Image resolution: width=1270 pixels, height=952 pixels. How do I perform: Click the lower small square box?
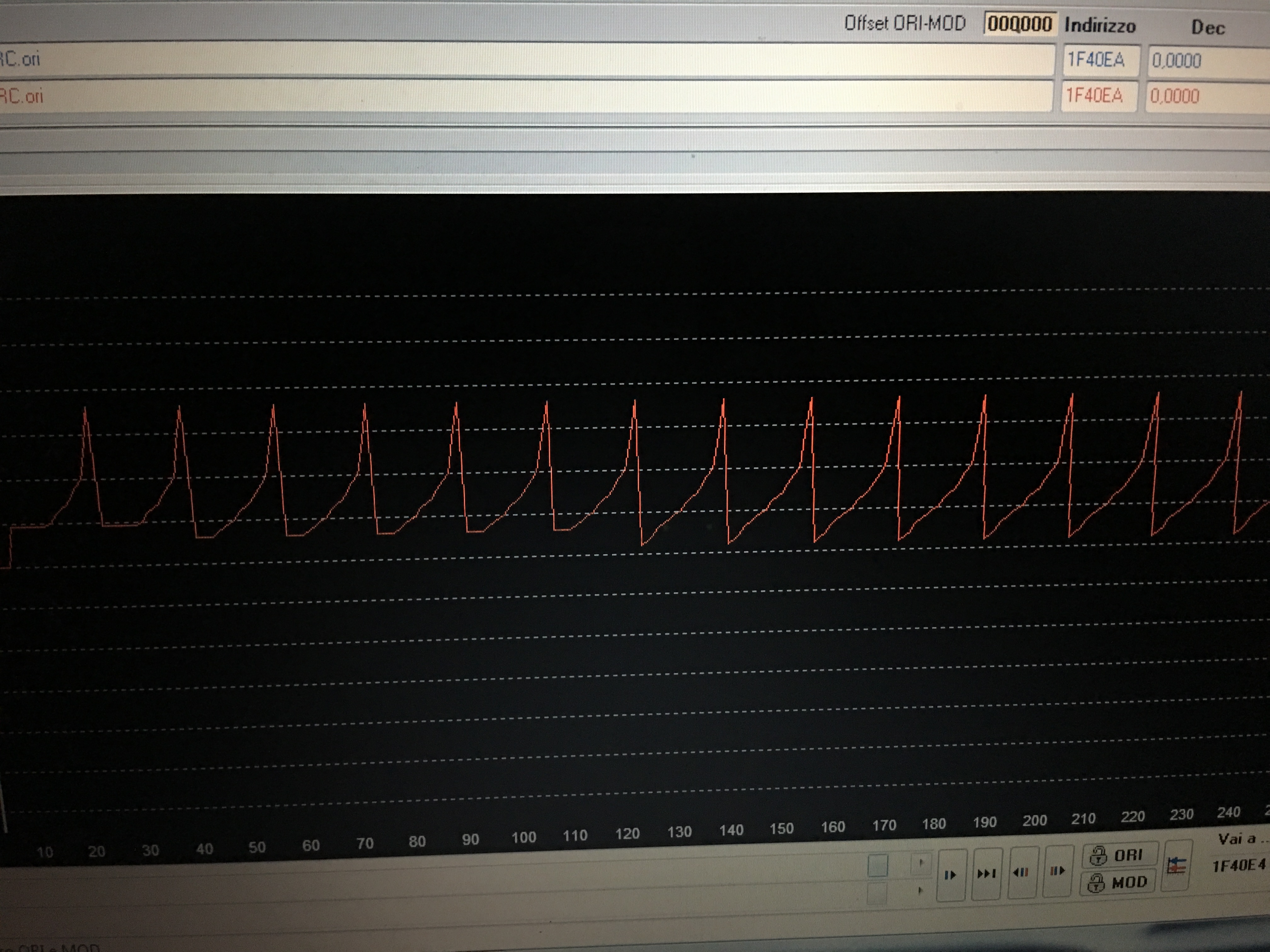[877, 893]
